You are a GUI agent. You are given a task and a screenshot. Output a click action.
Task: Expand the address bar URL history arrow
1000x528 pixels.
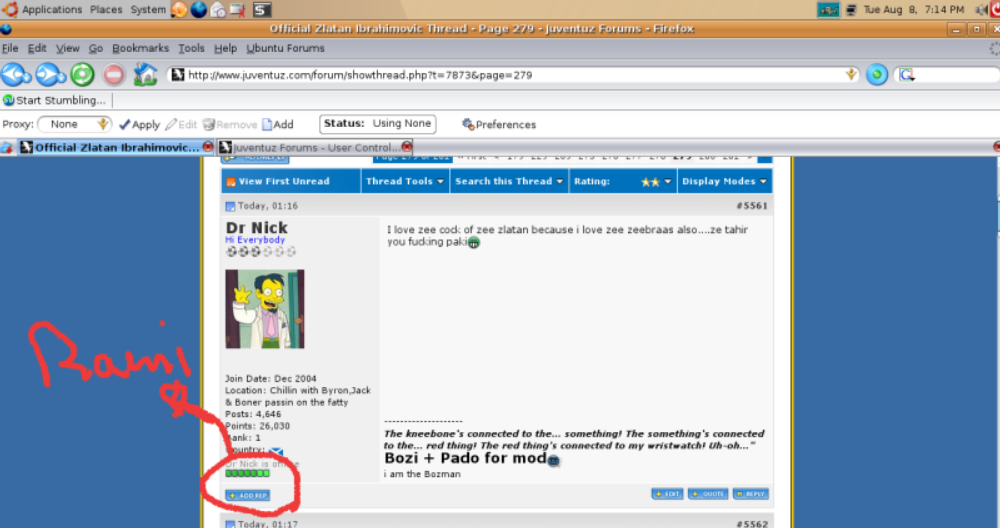point(851,75)
